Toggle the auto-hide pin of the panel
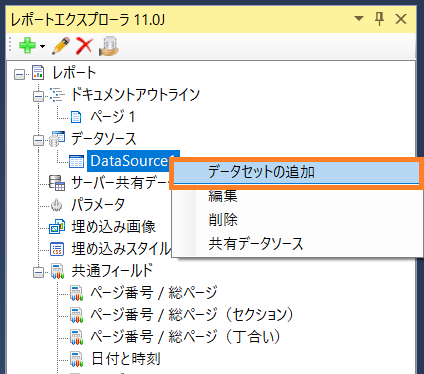Screen dimensions: 424x374 click(x=379, y=19)
